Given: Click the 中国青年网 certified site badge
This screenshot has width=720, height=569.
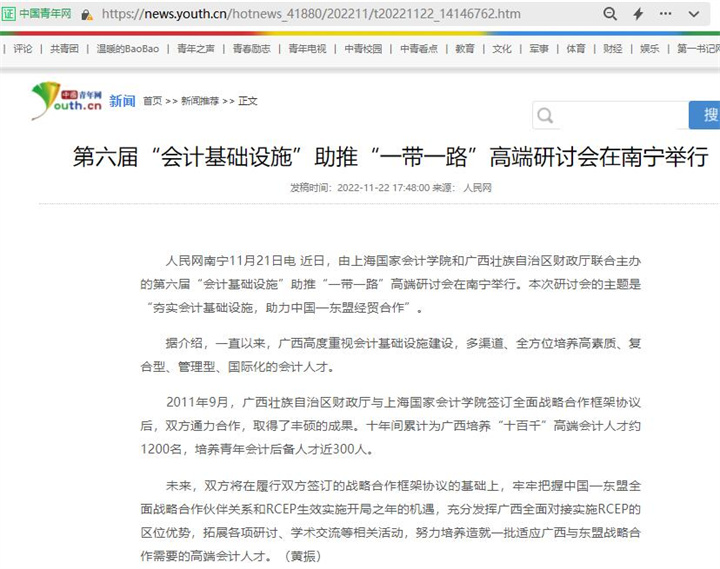Looking at the screenshot, I should pos(38,15).
